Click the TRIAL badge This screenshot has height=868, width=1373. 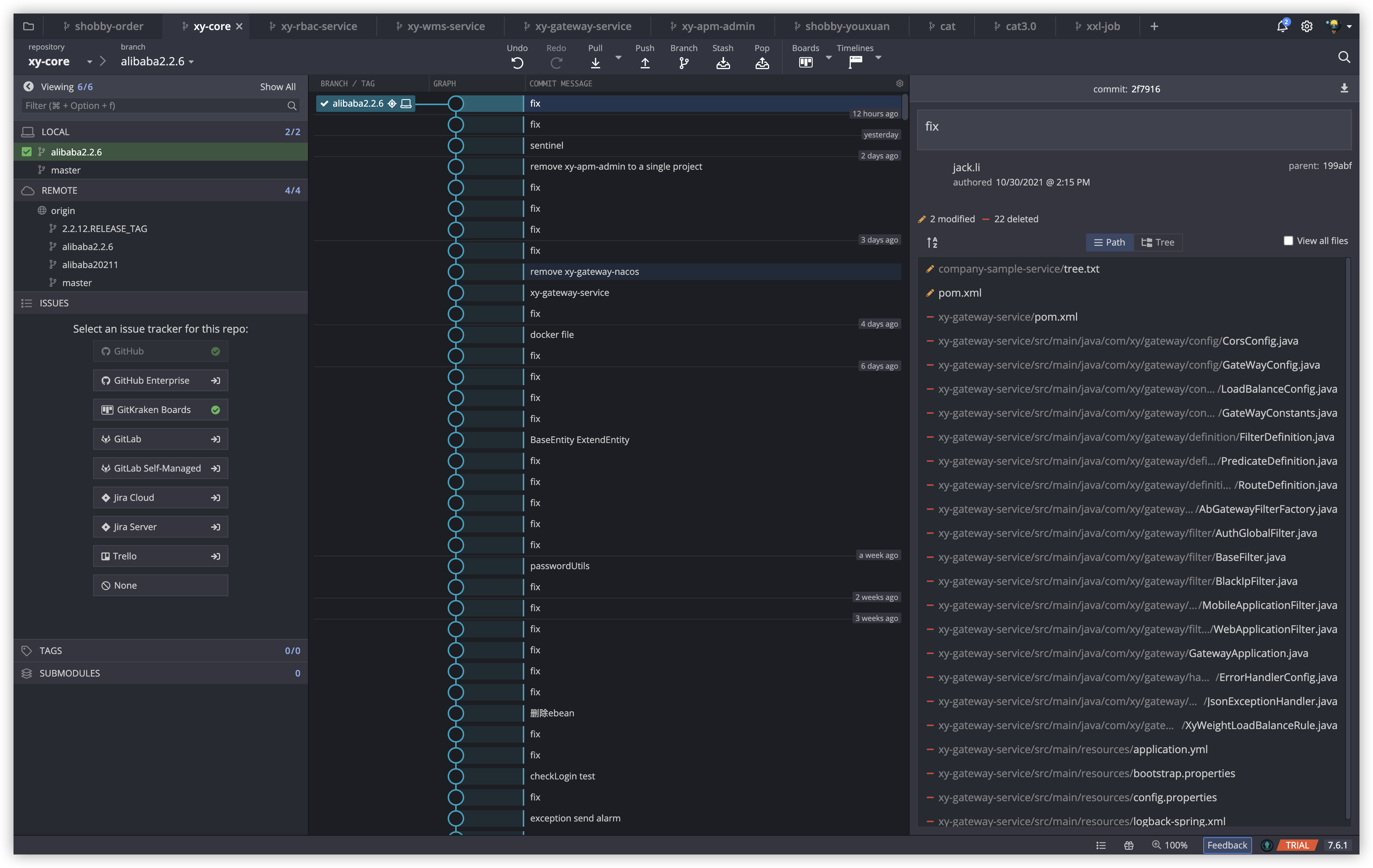1297,845
